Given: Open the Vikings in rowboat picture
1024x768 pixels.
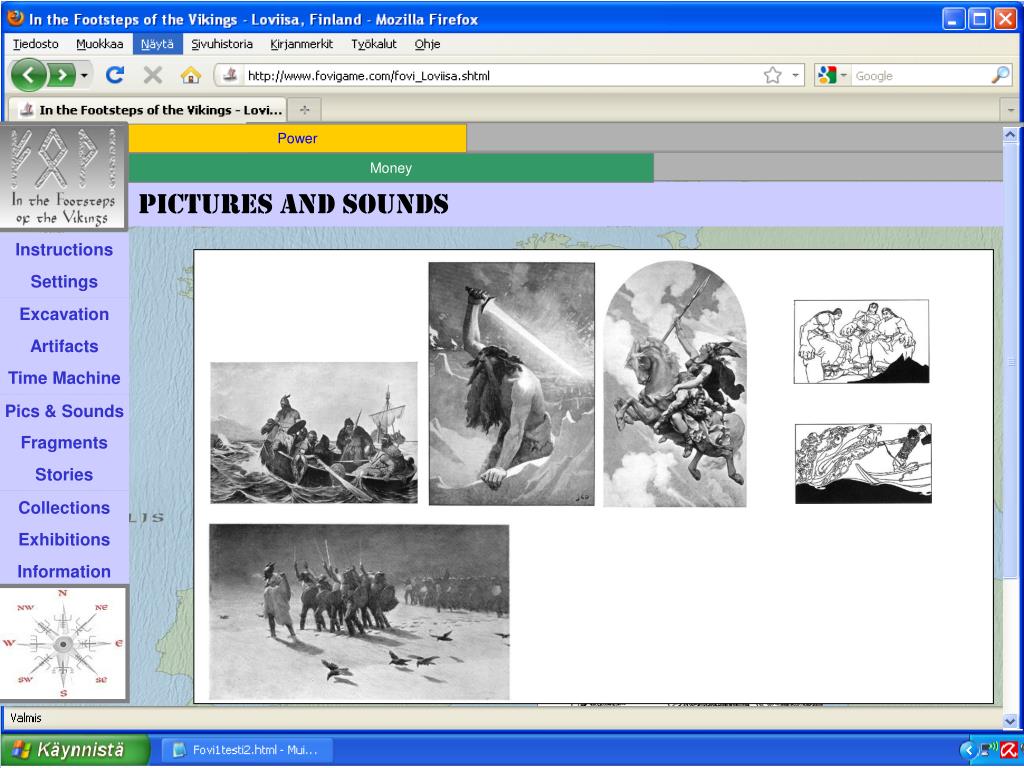Looking at the screenshot, I should click(x=313, y=433).
